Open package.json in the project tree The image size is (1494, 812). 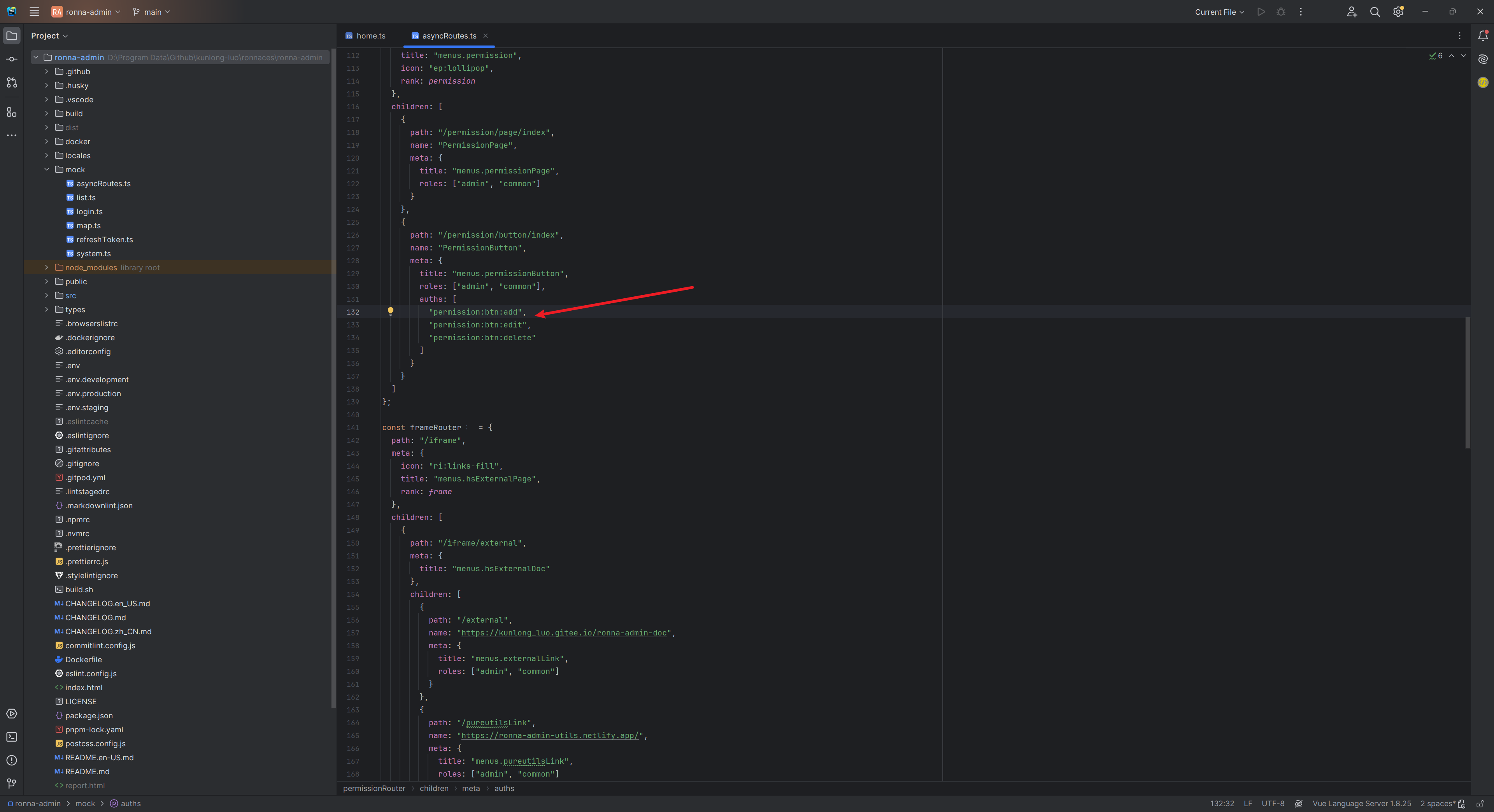[x=89, y=716]
